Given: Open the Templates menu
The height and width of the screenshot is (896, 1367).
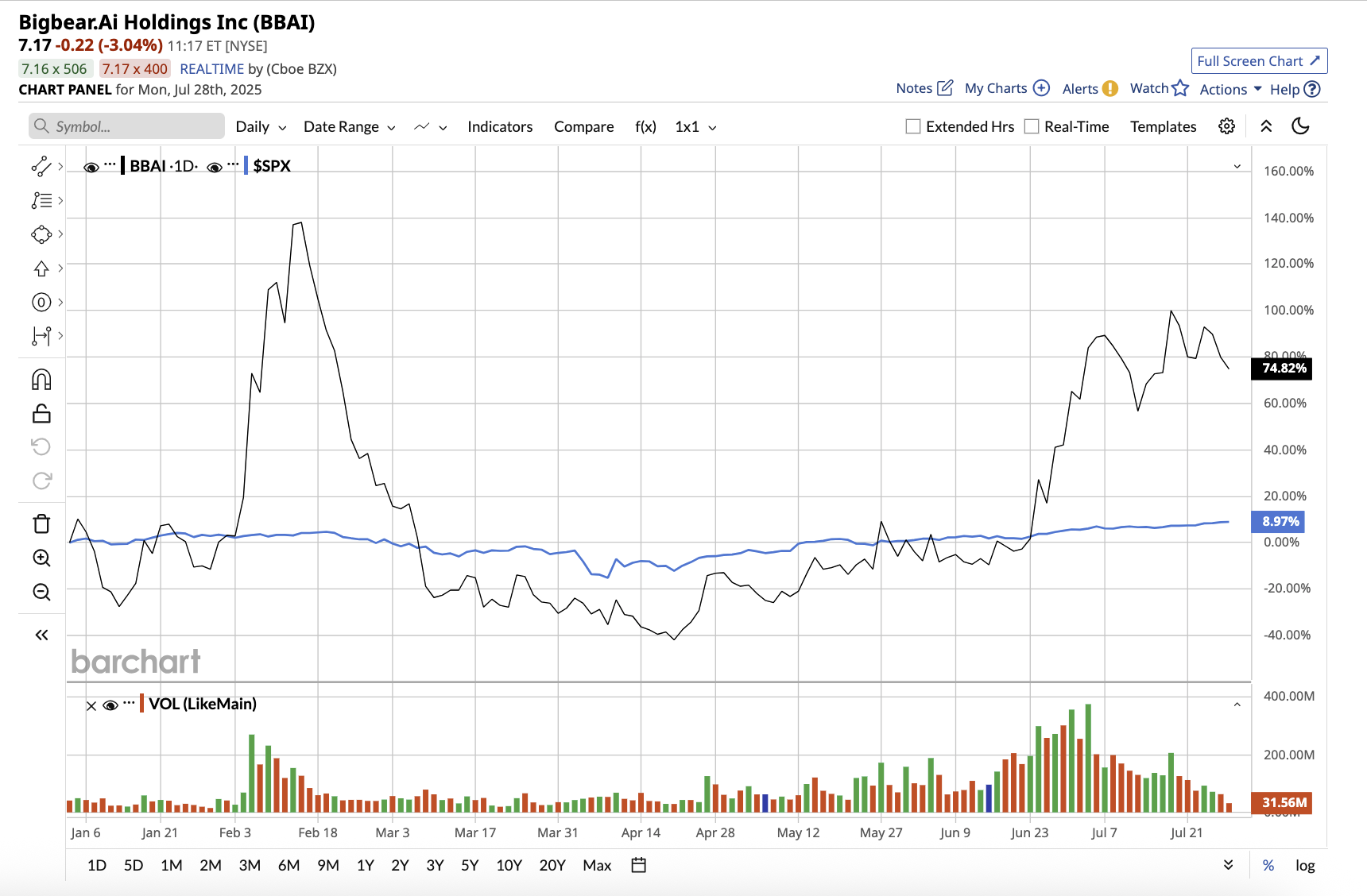Looking at the screenshot, I should click(1164, 126).
